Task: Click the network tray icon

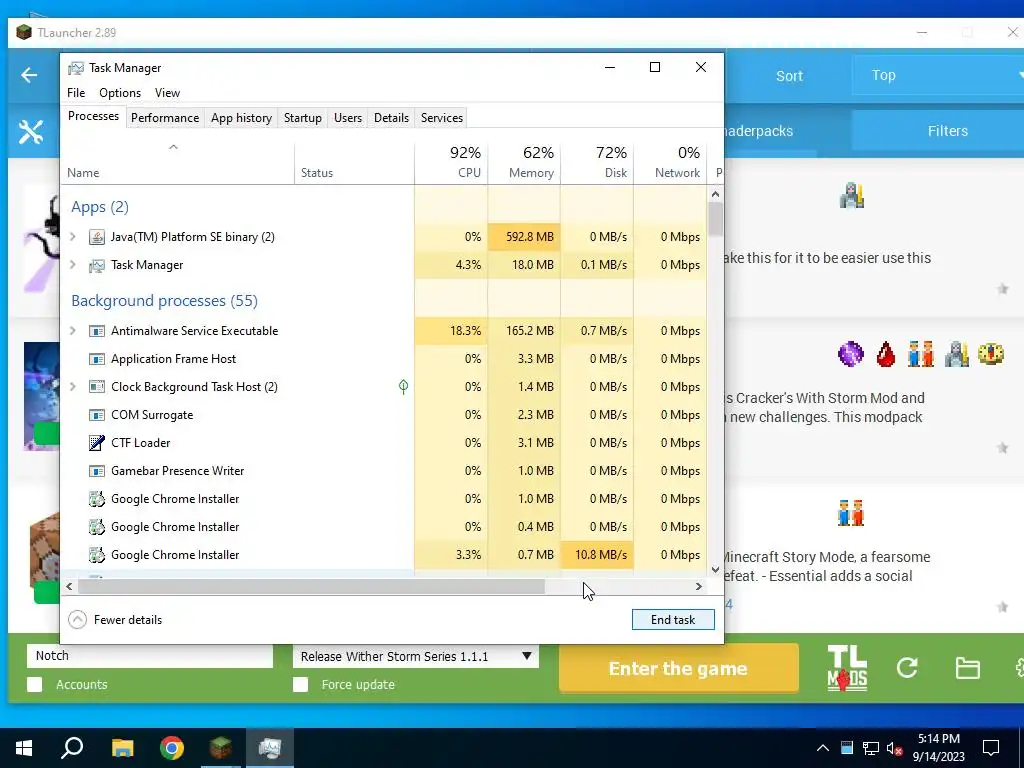Action: click(871, 748)
